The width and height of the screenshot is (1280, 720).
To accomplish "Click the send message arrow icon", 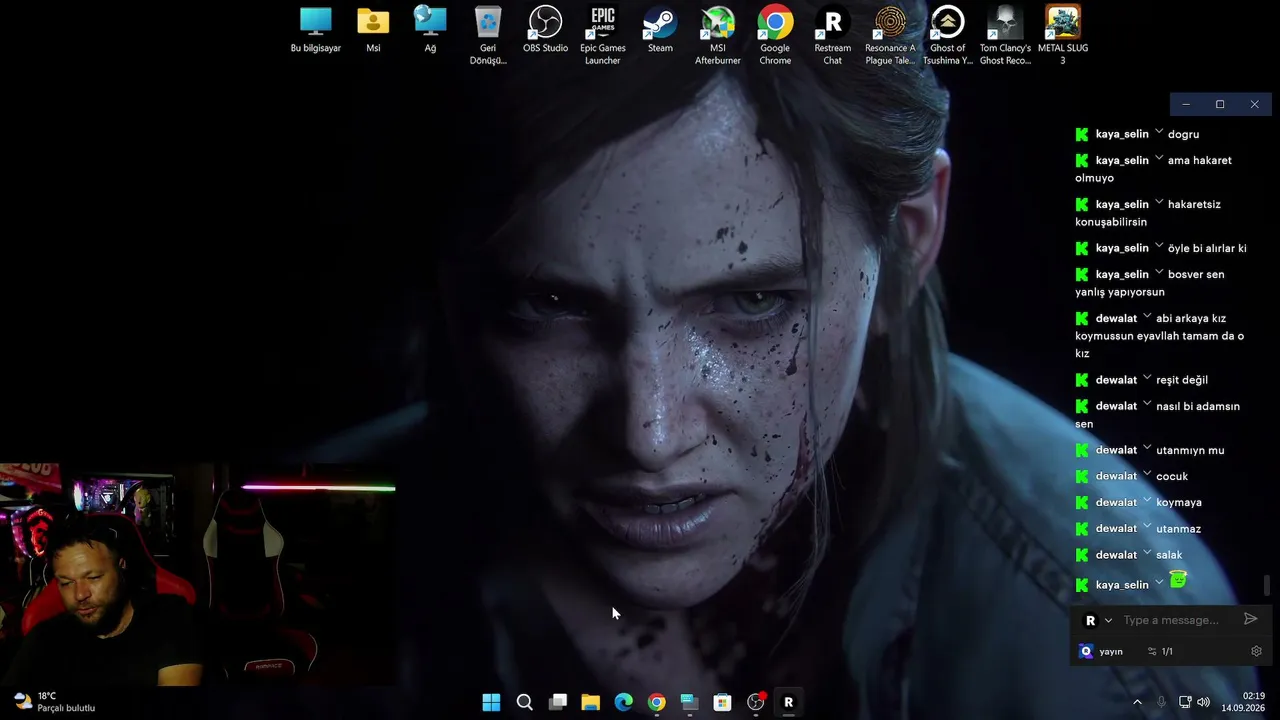I will point(1250,619).
